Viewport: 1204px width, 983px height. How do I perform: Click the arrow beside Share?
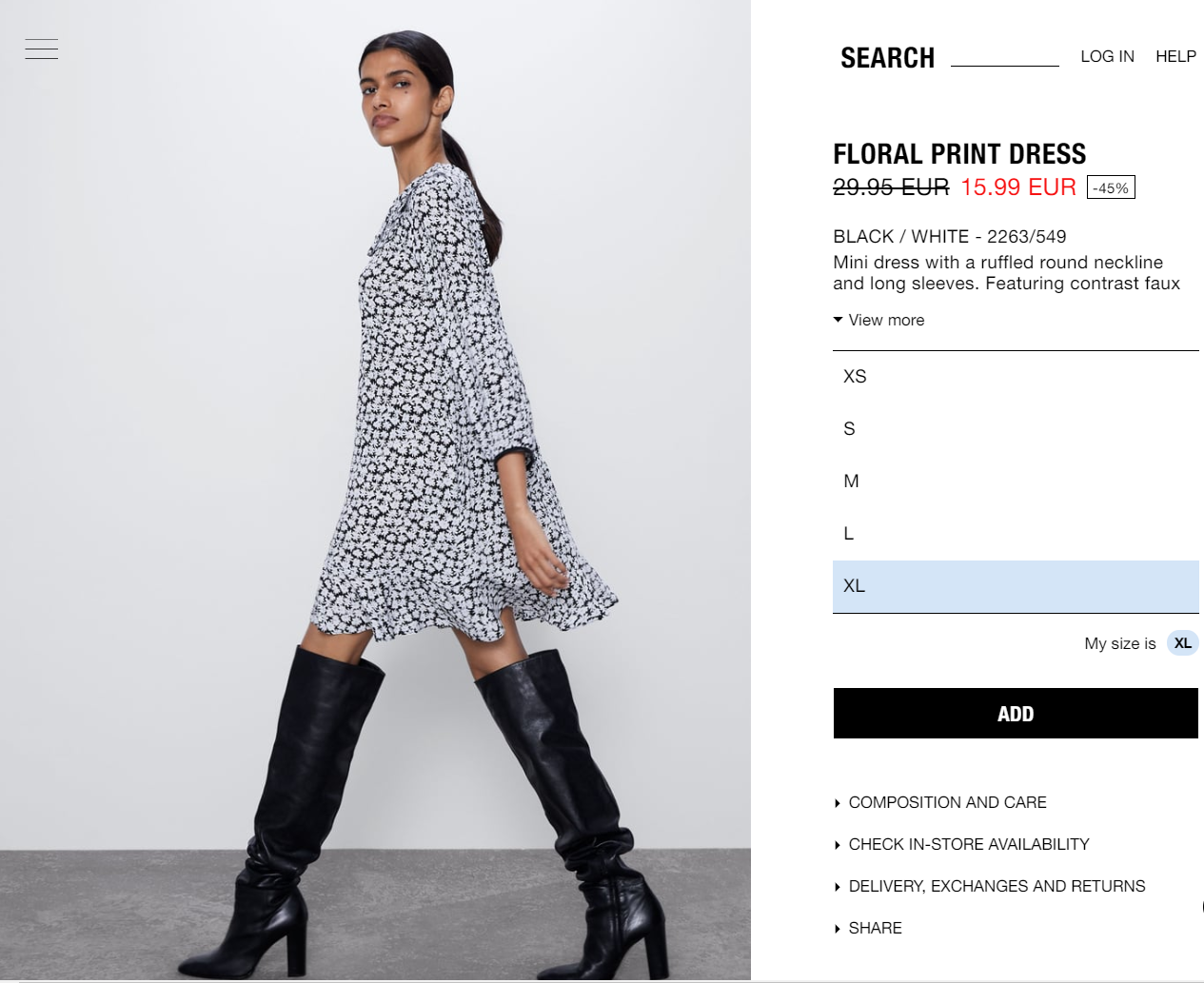click(837, 929)
